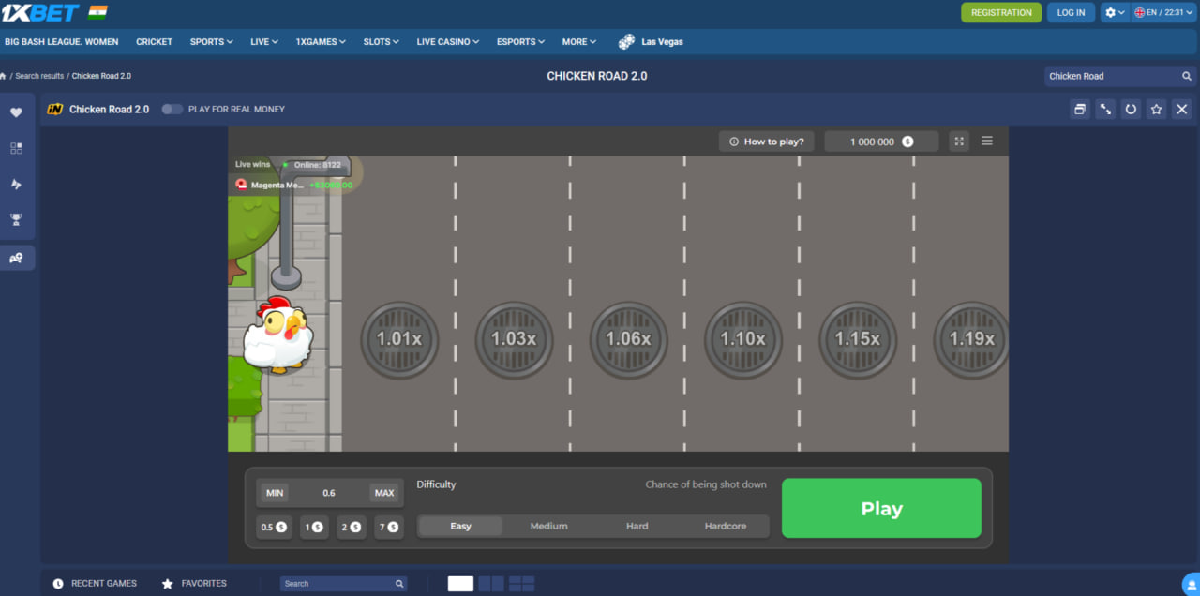Open the multi-window view icon
This screenshot has width=1200, height=596.
[x=1080, y=109]
